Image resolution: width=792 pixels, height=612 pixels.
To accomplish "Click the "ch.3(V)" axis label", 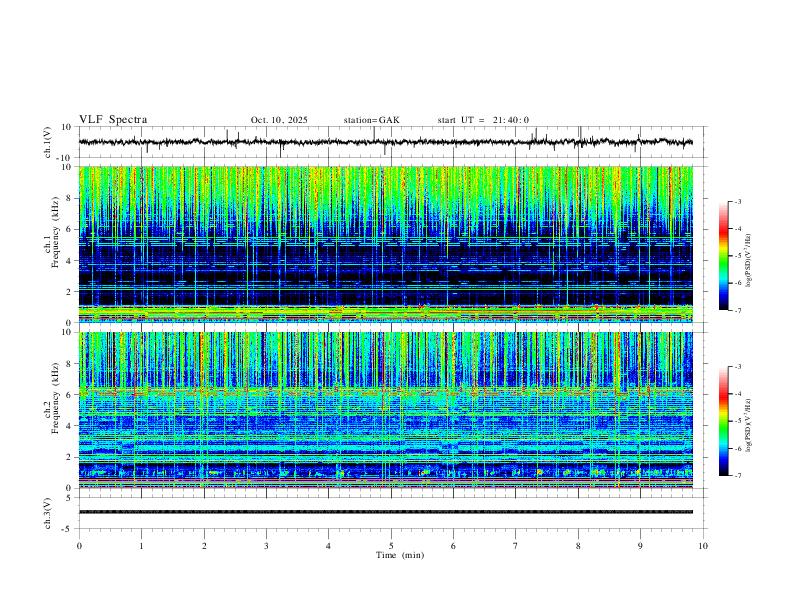I will [x=48, y=513].
